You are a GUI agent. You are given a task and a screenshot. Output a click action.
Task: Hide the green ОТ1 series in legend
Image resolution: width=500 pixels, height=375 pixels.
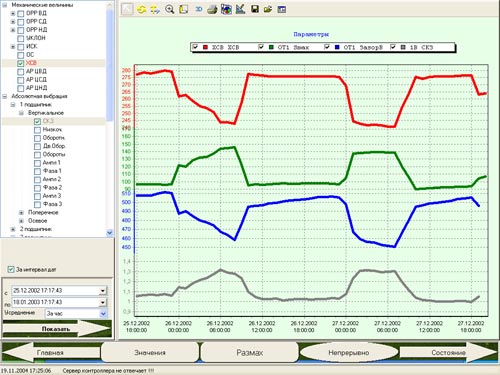coord(261,47)
